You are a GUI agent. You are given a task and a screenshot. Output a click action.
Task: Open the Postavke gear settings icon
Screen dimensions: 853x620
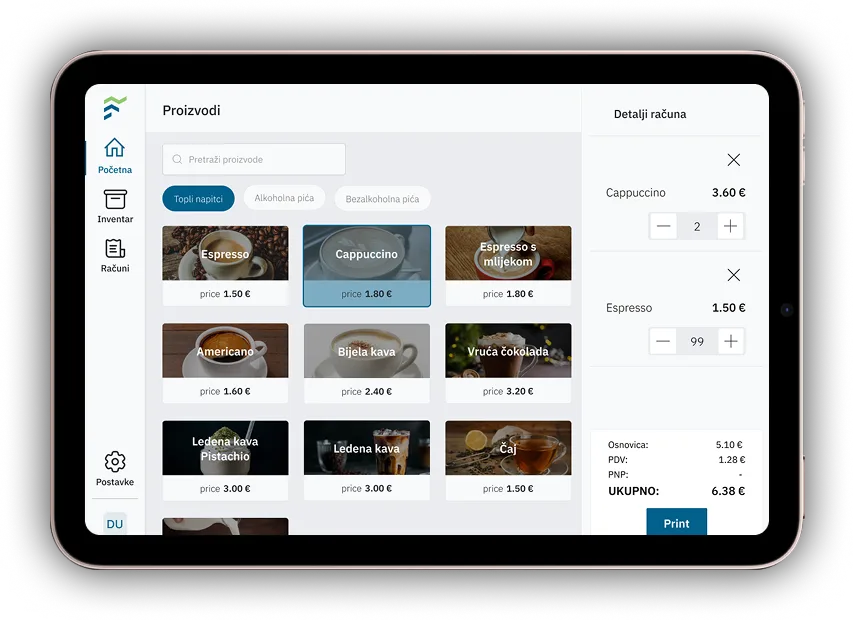tap(115, 462)
